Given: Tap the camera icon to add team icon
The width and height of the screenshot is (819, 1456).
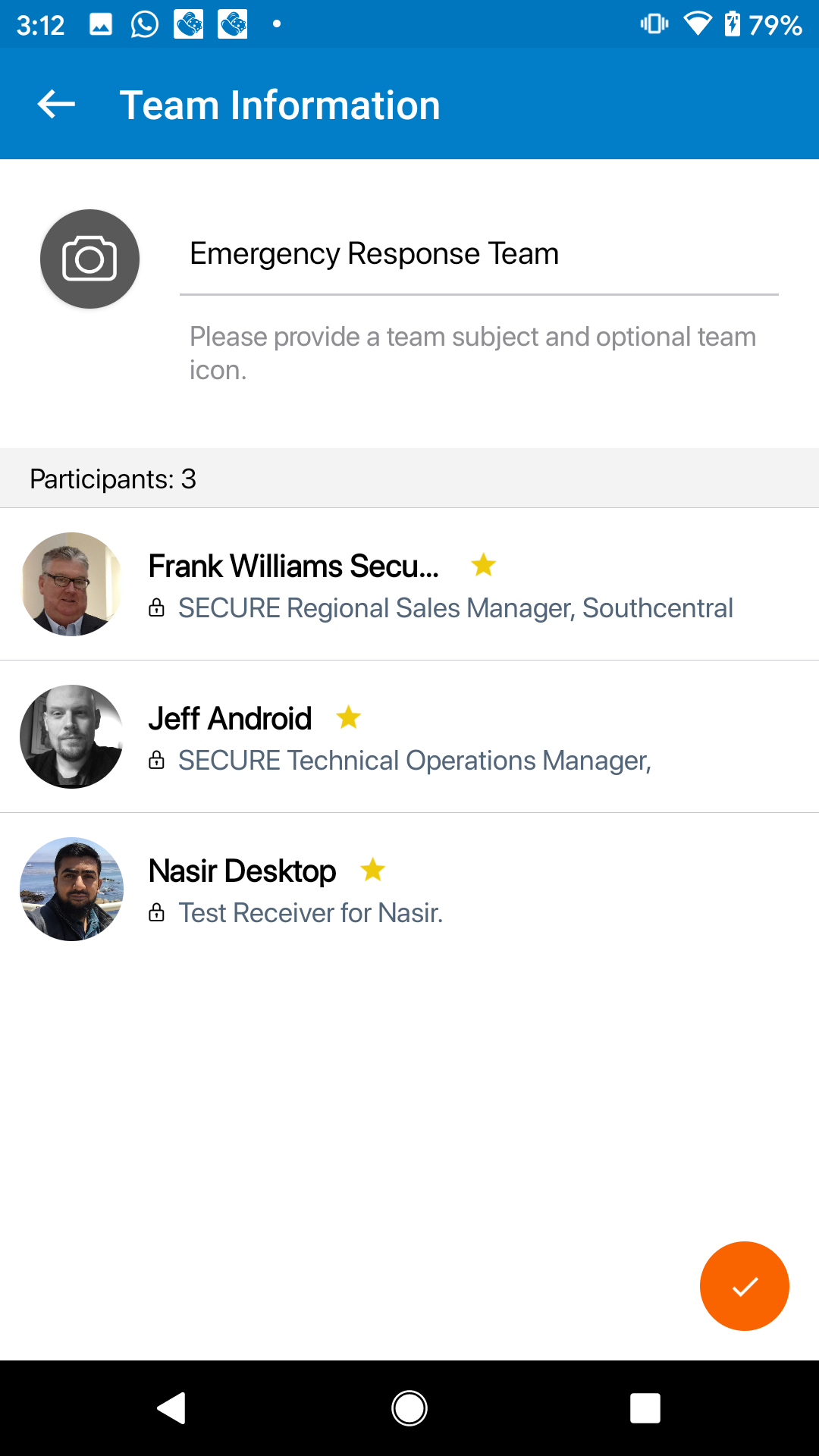Looking at the screenshot, I should (x=89, y=259).
